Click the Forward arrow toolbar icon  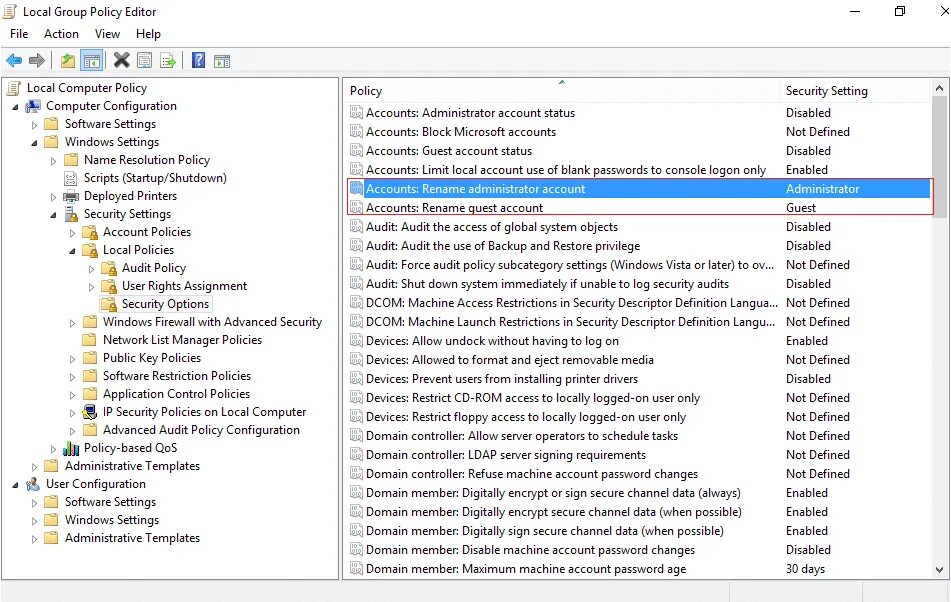point(36,61)
